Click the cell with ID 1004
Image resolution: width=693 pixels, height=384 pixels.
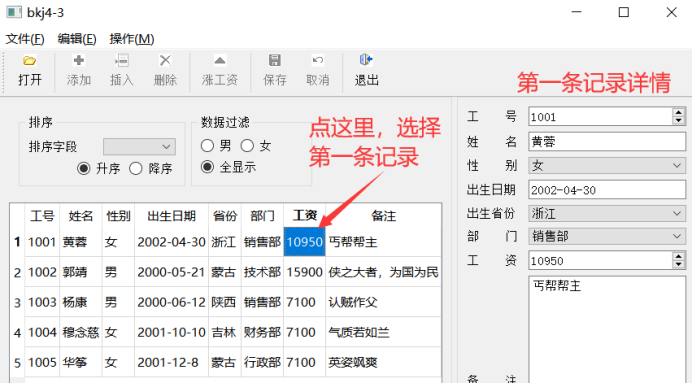[42, 332]
